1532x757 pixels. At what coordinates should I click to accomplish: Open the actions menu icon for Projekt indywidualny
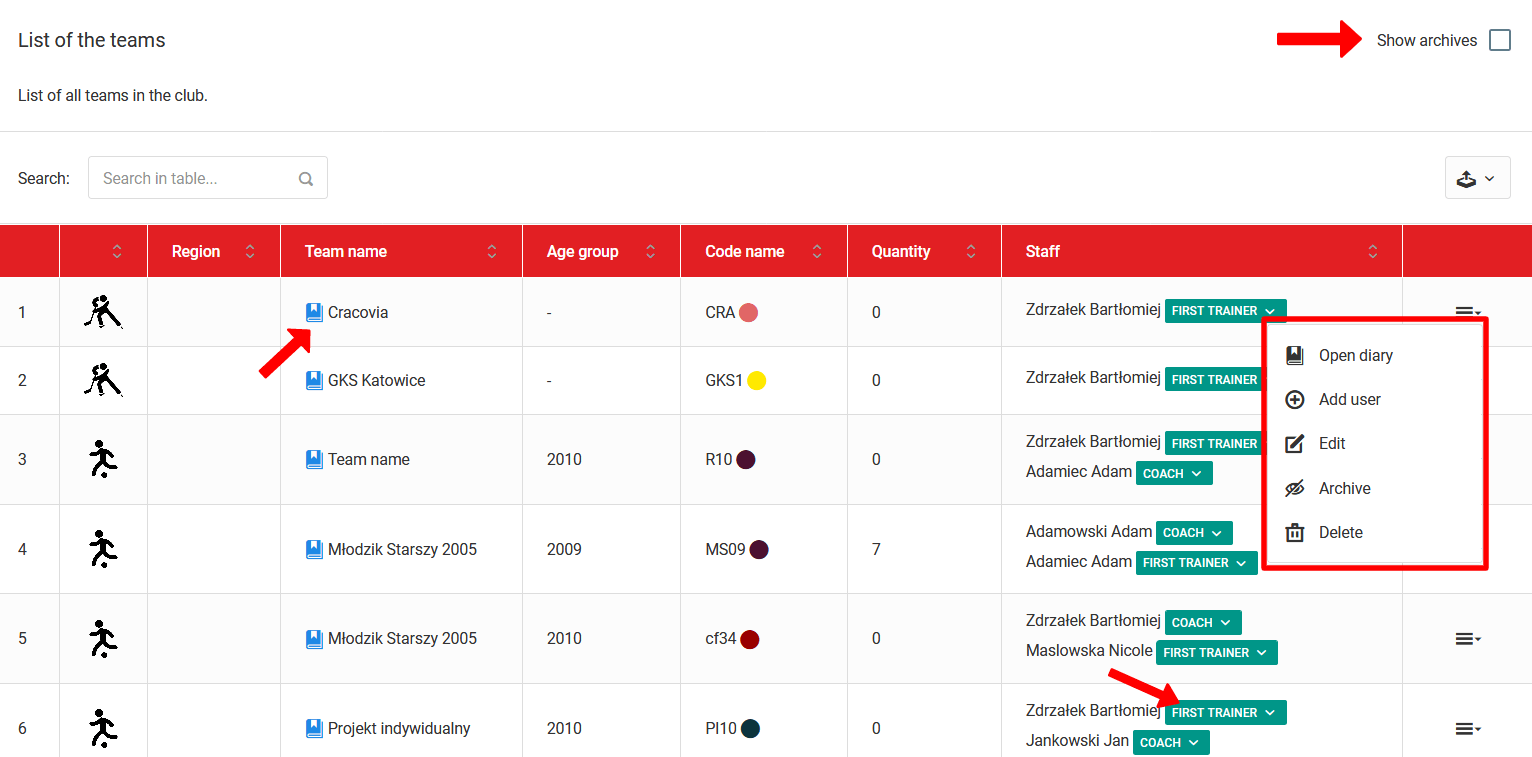(1467, 729)
